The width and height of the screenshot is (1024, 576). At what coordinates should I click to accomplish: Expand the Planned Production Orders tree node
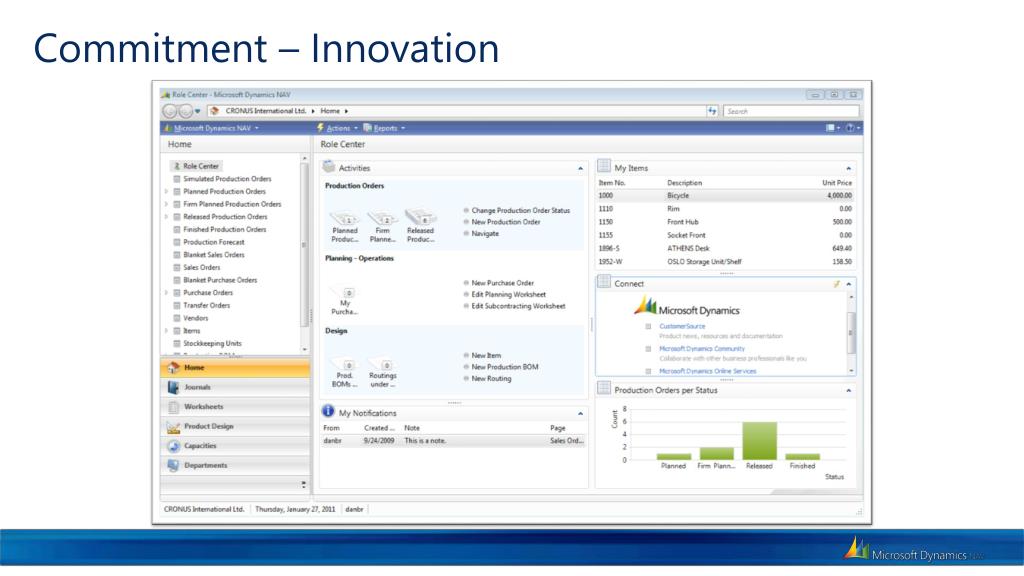coord(167,191)
